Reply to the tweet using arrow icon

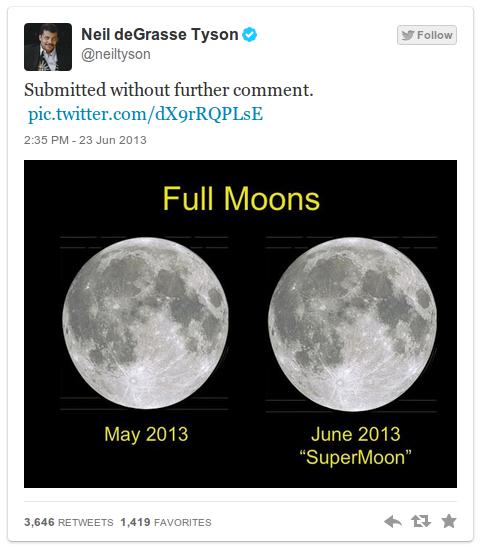(x=393, y=522)
